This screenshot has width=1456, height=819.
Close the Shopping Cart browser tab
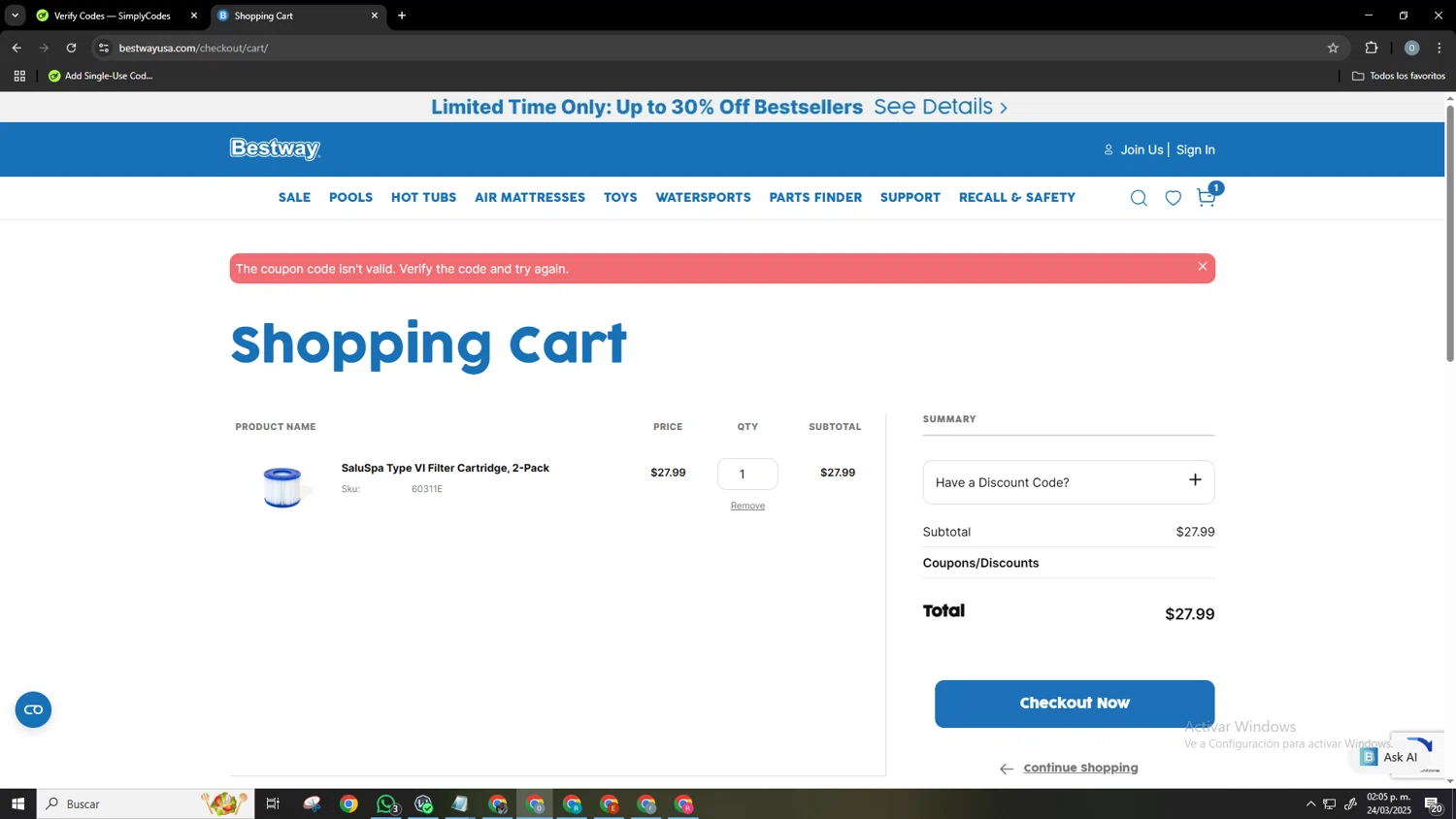pos(375,16)
